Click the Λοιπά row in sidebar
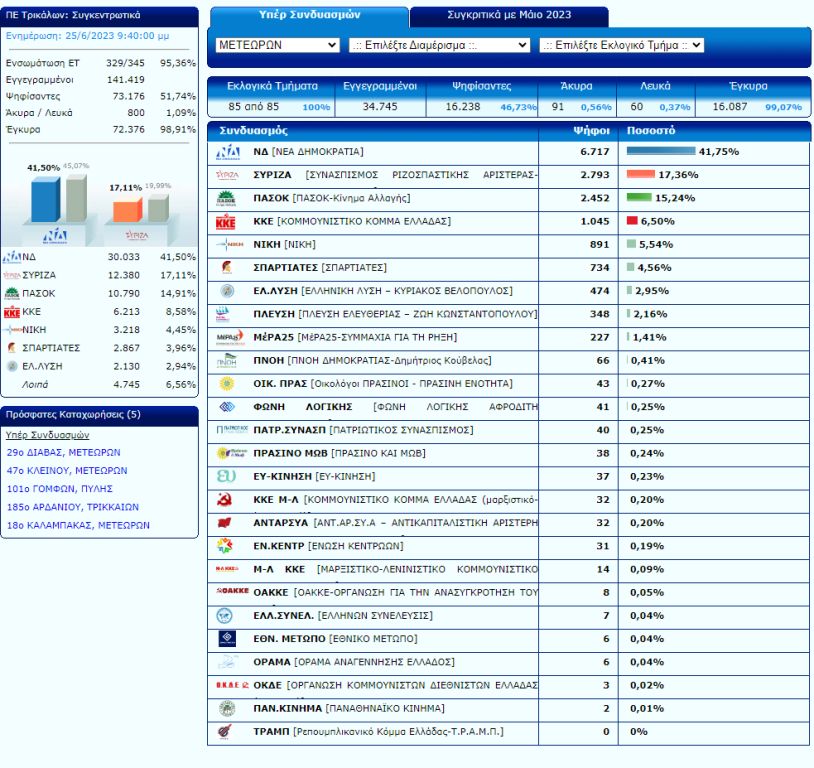The height and width of the screenshot is (768, 814). click(100, 385)
